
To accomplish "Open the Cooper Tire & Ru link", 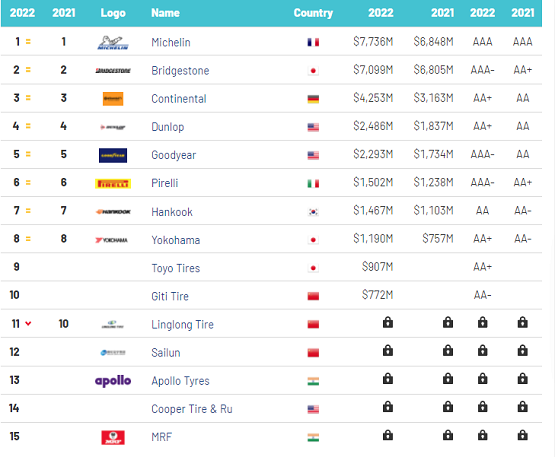I will pyautogui.click(x=192, y=409).
